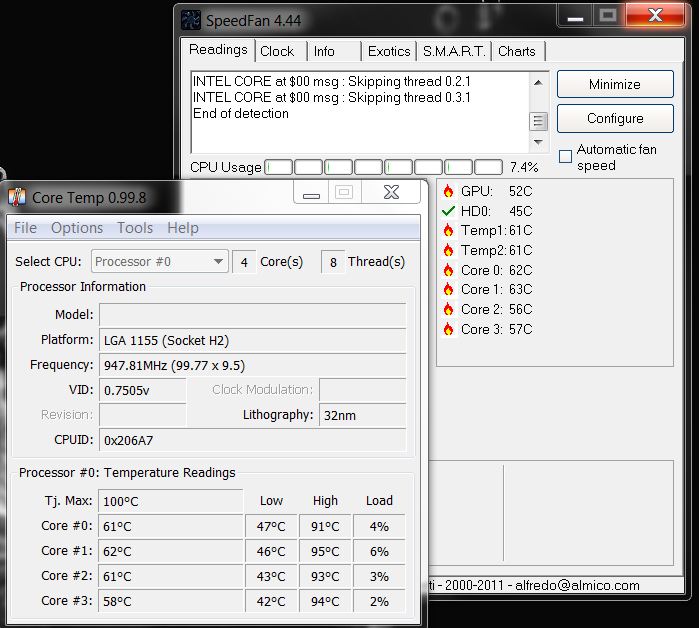Click the Core #3 Load value 2%
699x628 pixels.
pyautogui.click(x=379, y=601)
